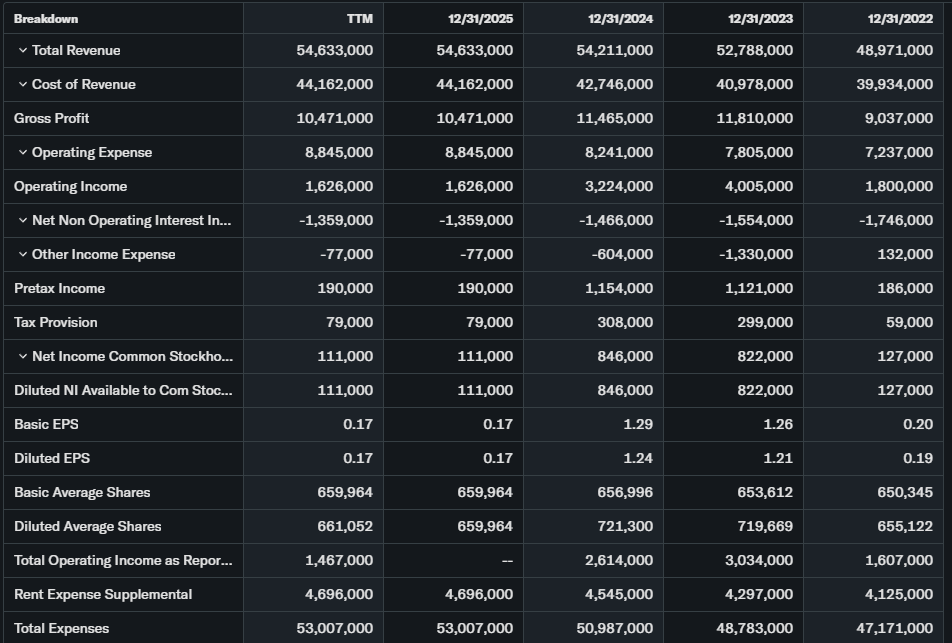This screenshot has width=952, height=643.
Task: Expand the Other Income Expense chevron
Action: [x=22, y=254]
